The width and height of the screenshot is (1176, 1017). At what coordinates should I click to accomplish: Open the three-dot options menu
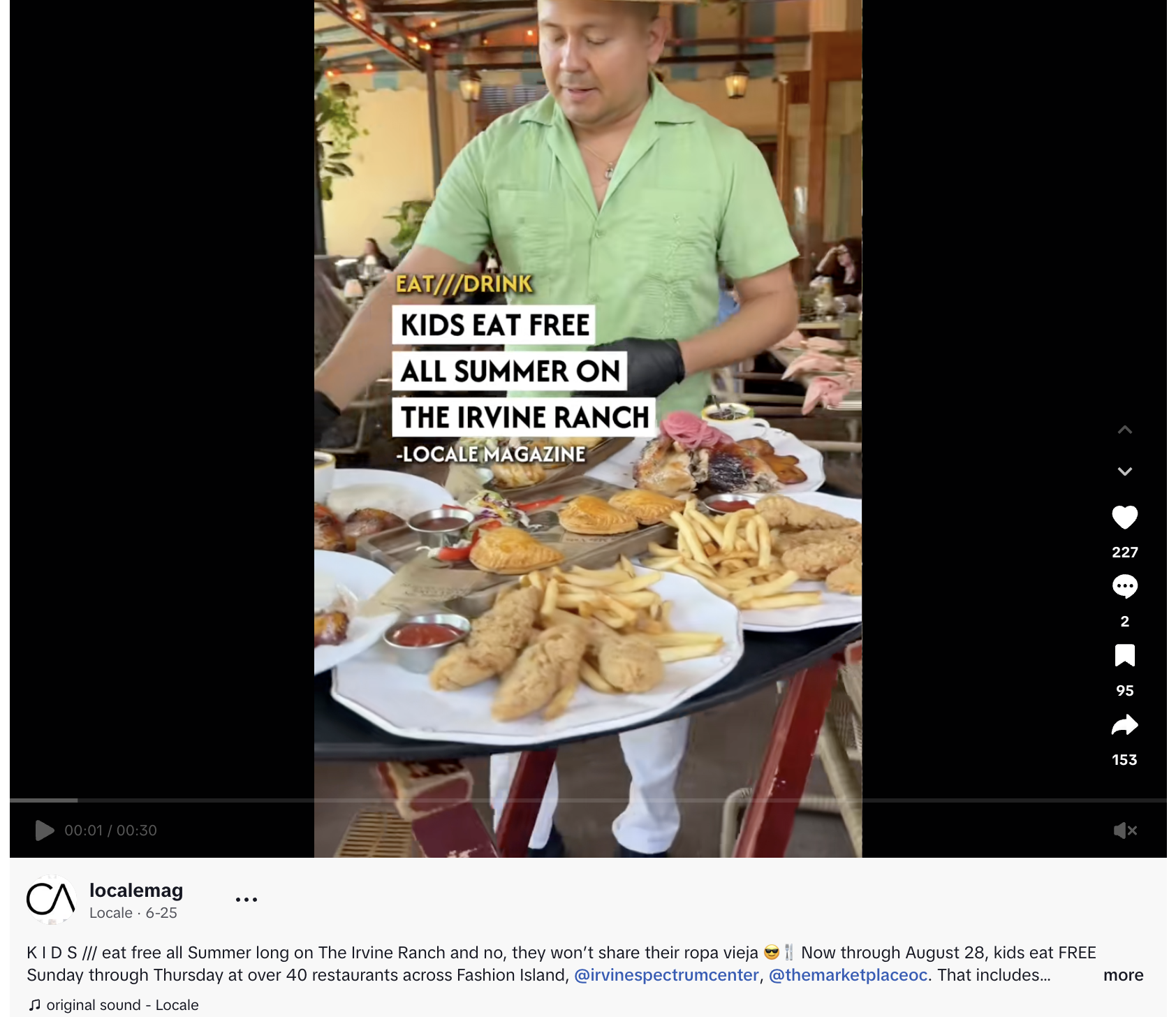247,900
